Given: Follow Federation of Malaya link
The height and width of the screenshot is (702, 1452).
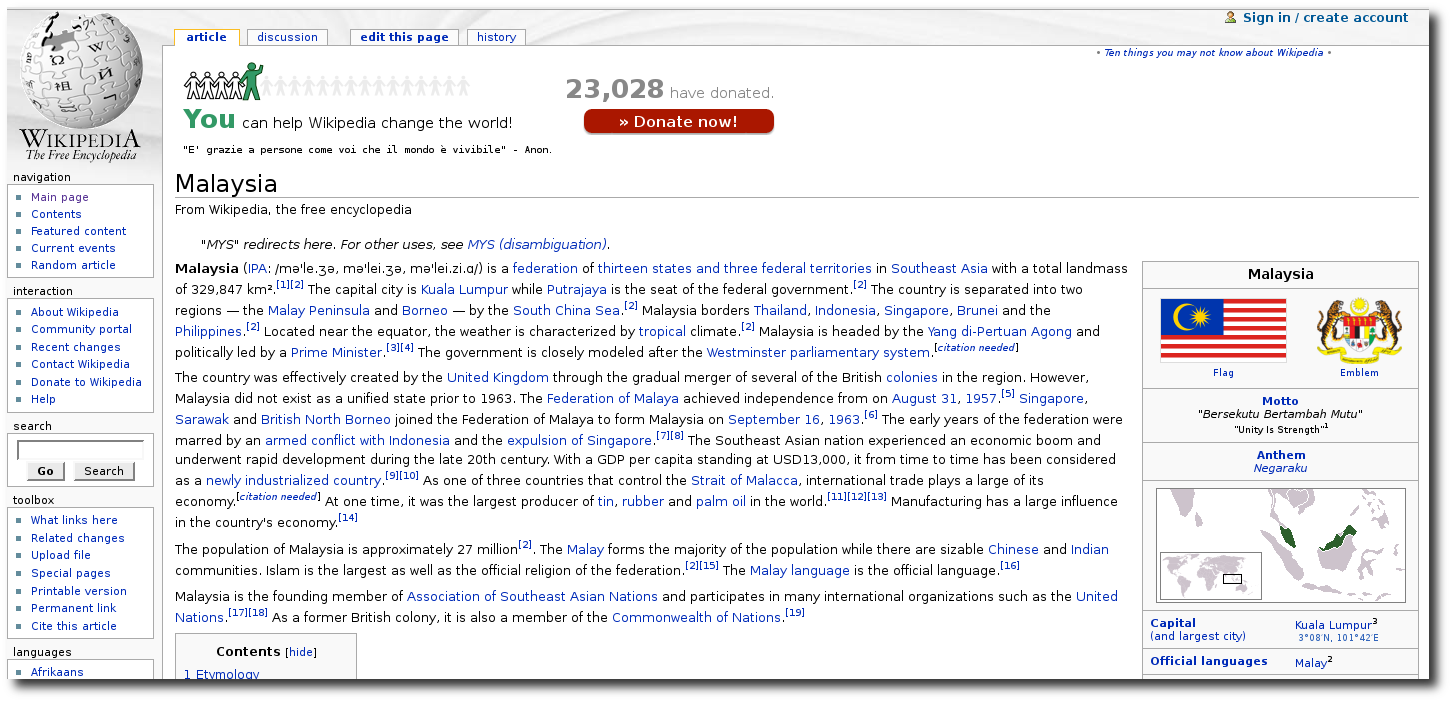Looking at the screenshot, I should click(613, 398).
